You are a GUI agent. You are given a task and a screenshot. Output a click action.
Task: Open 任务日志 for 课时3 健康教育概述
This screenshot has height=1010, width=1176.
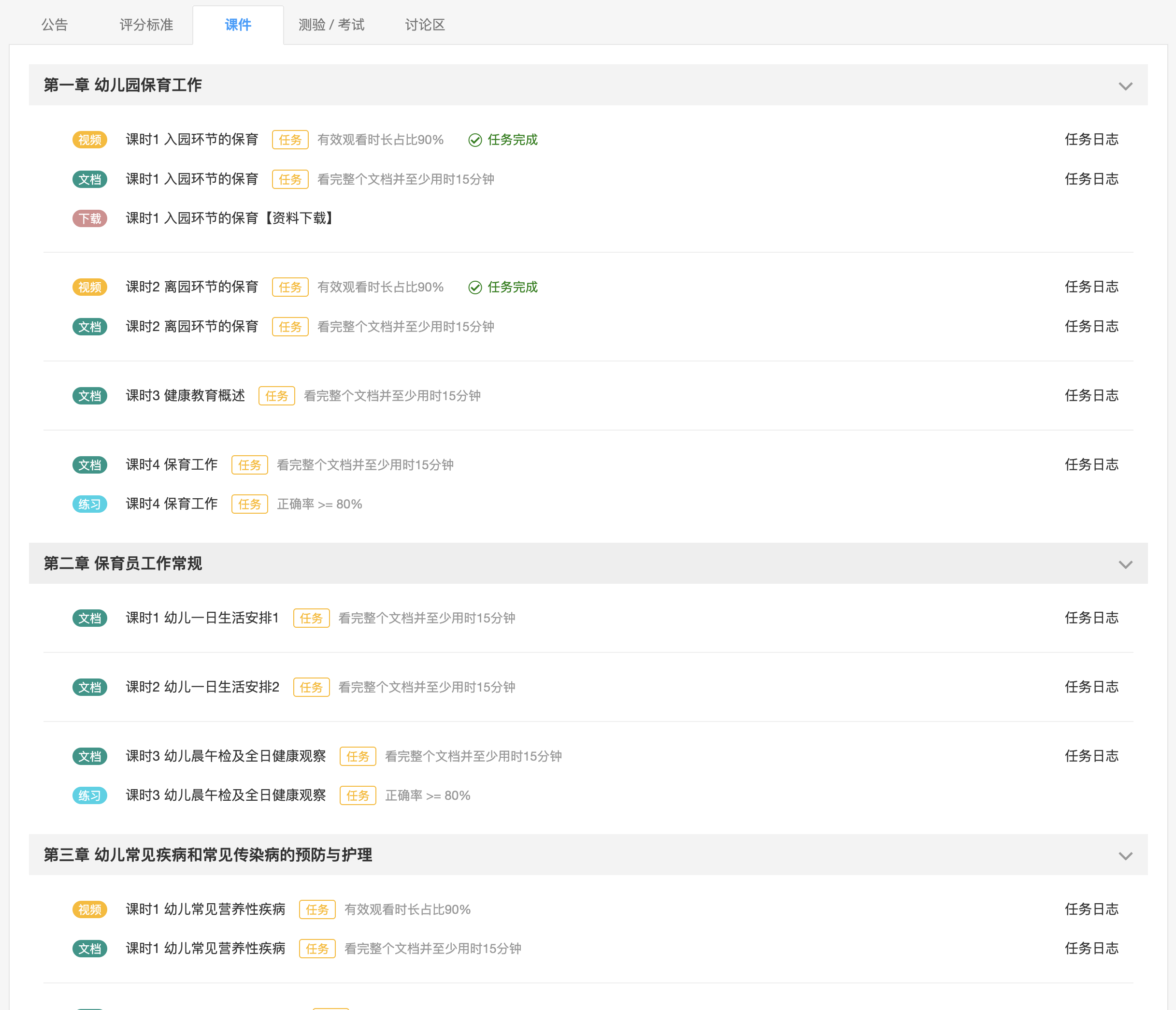(x=1091, y=396)
